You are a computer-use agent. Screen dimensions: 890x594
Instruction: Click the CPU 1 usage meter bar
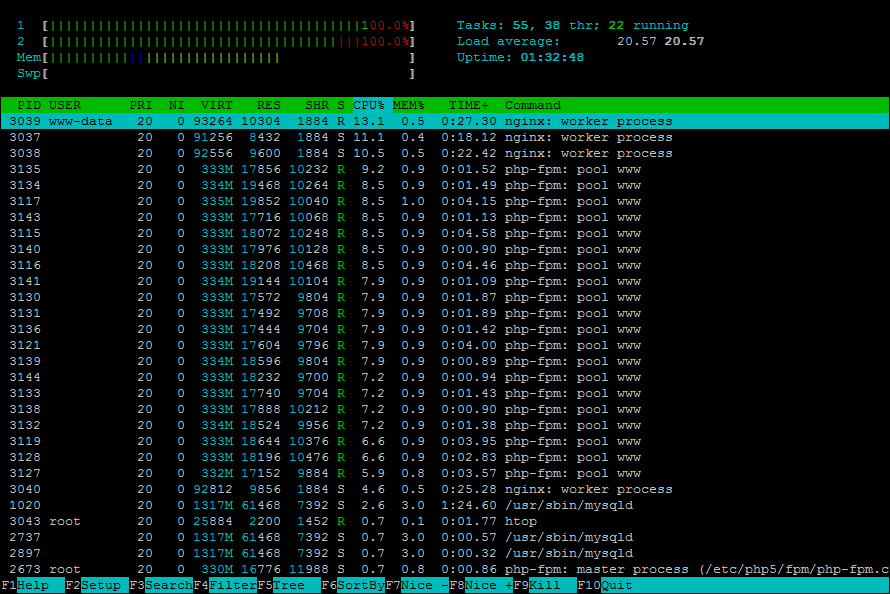click(x=229, y=26)
